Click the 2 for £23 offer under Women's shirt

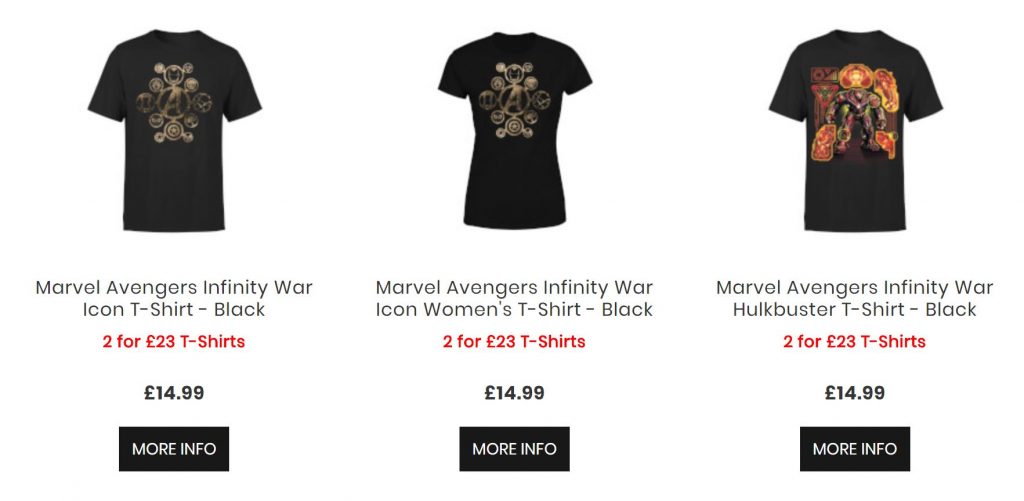click(514, 342)
